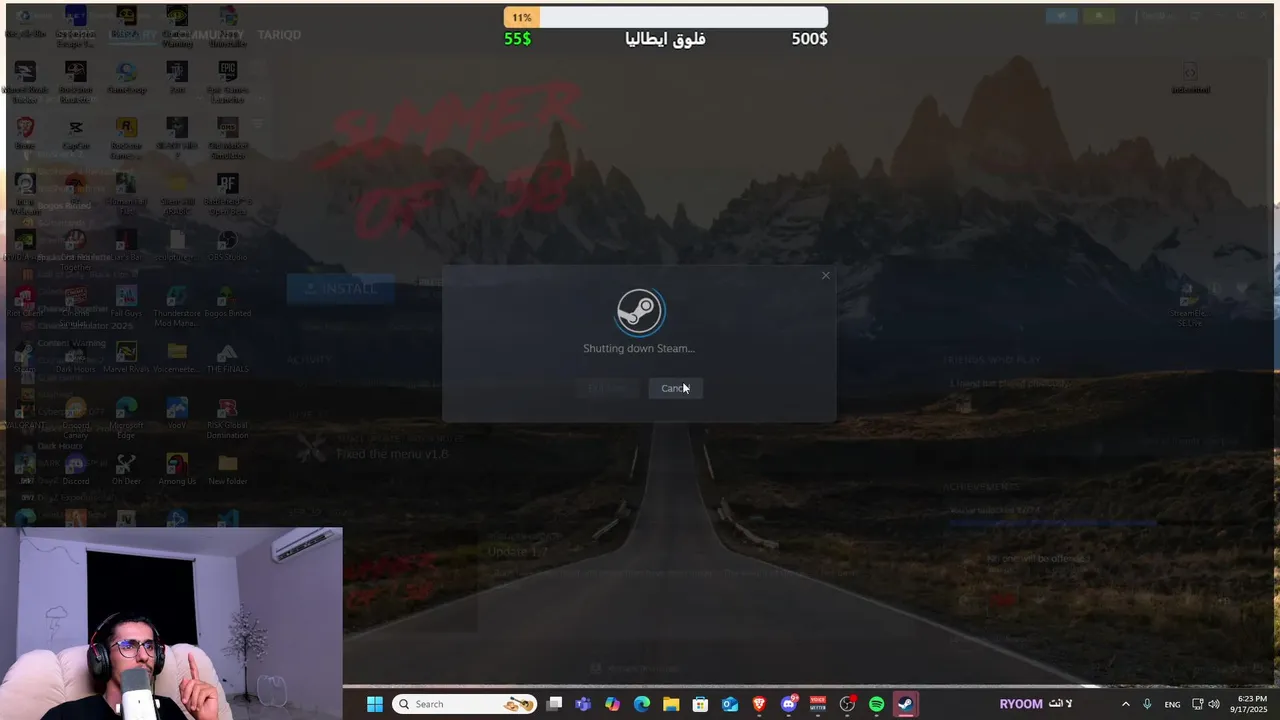The height and width of the screenshot is (720, 1280).
Task: Click the dimmed INSTALL button in Steam
Action: 341,289
